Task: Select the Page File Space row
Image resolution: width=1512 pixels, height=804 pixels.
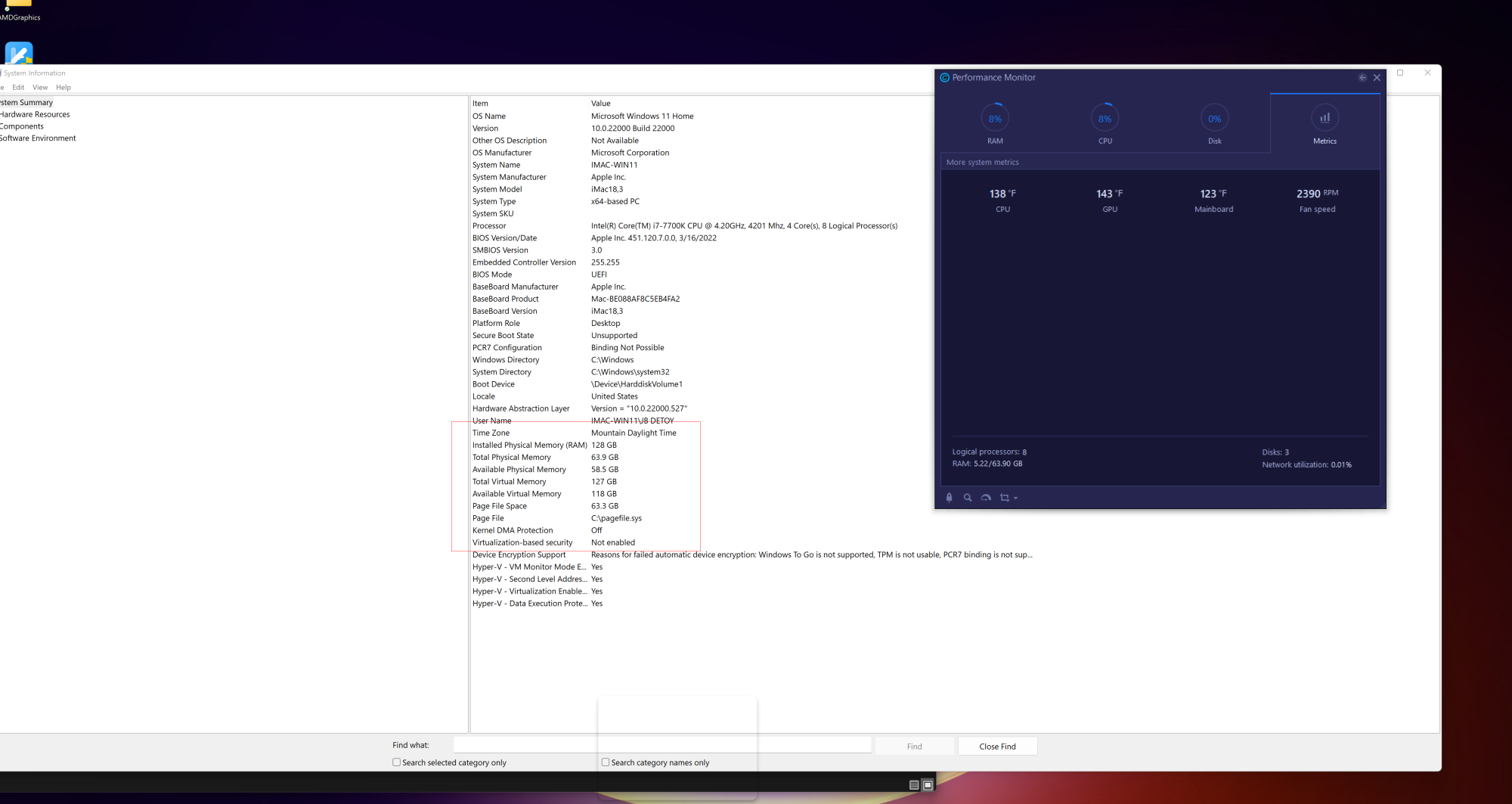Action: coord(546,506)
